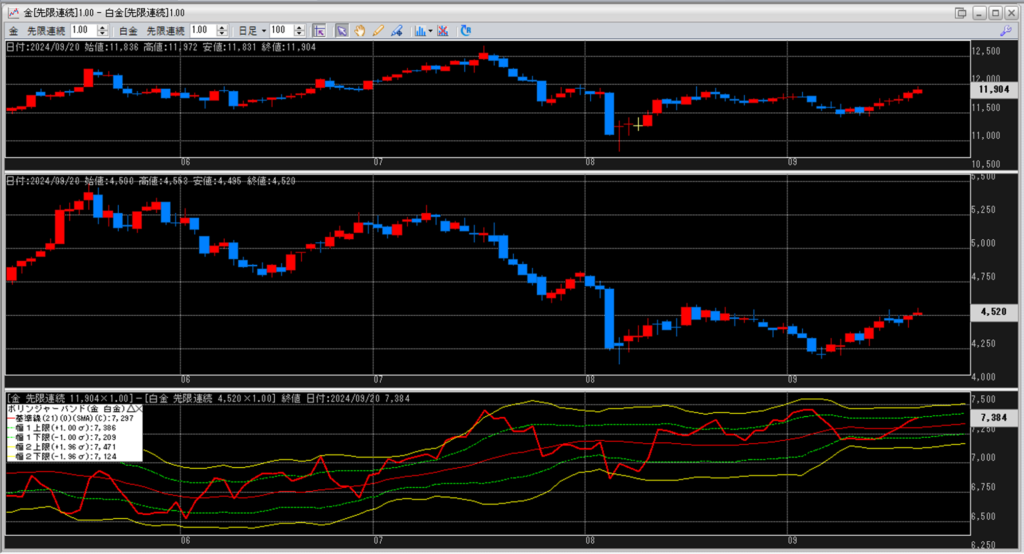
Task: Select the arrow pointer cursor tool
Action: coord(341,31)
